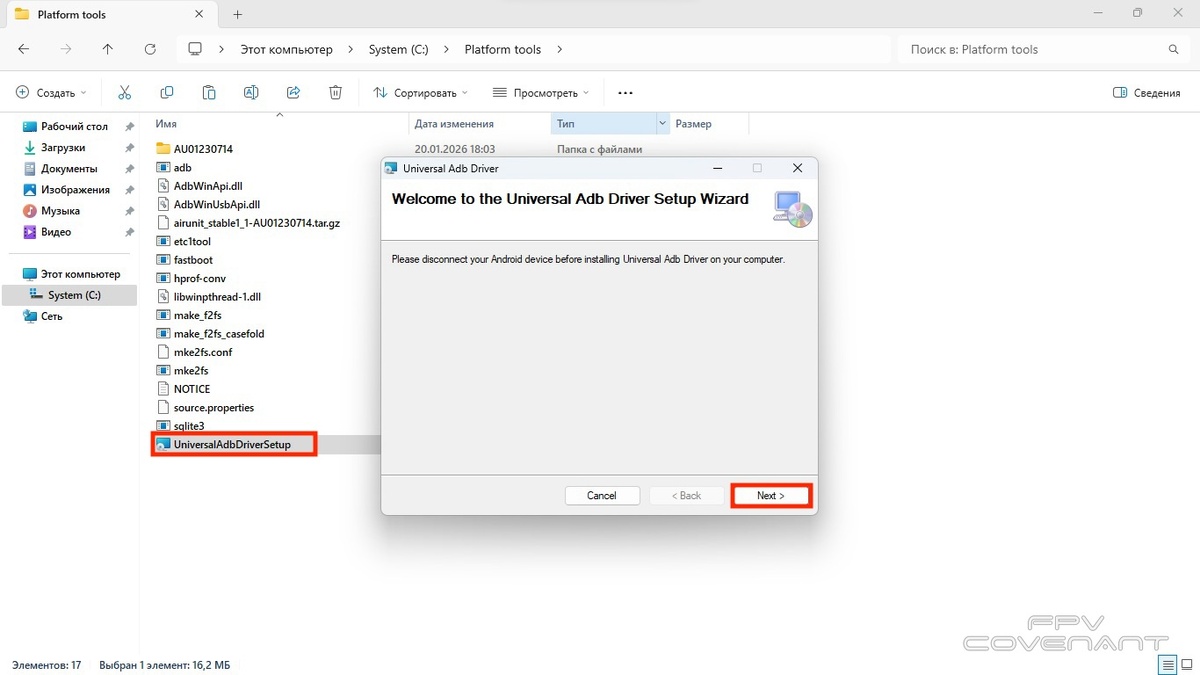Expand chevron after System (C:) in breadcrumb
The image size is (1200, 675).
point(447,49)
